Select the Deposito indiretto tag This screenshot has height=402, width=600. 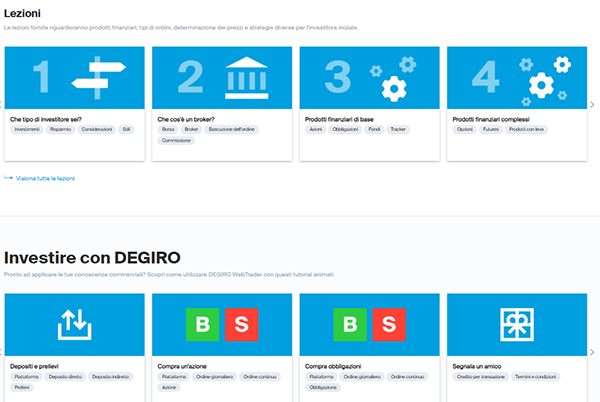pos(110,377)
